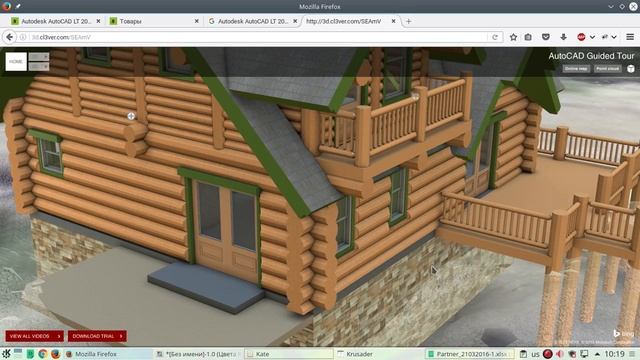The width and height of the screenshot is (640, 360).
Task: Switch to Partner_21032016-1.xlsx taskbar window
Action: [469, 354]
